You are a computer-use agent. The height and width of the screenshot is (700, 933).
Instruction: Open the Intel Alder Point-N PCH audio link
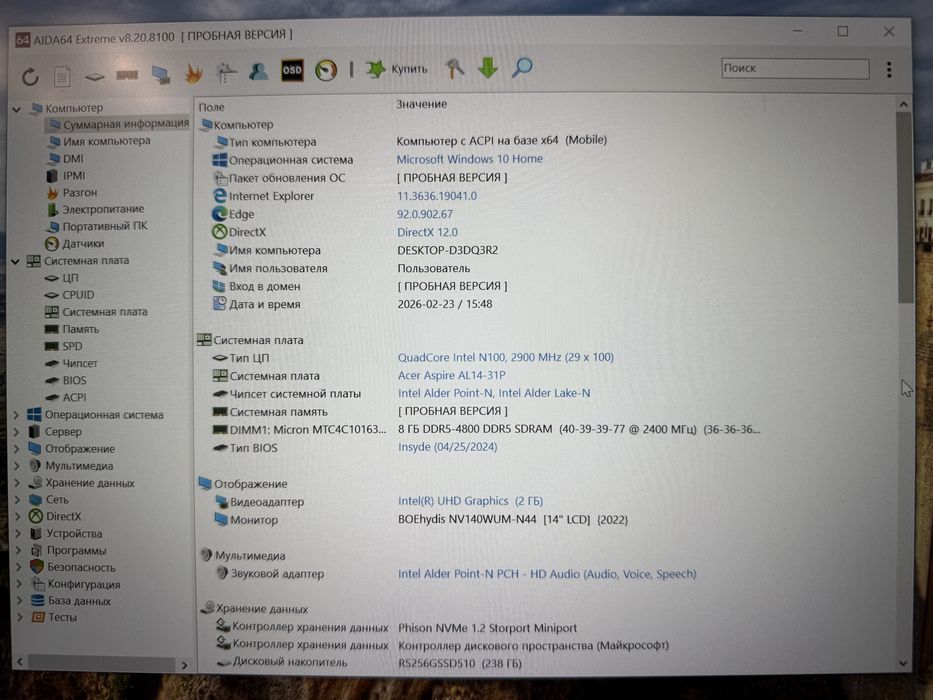[547, 574]
